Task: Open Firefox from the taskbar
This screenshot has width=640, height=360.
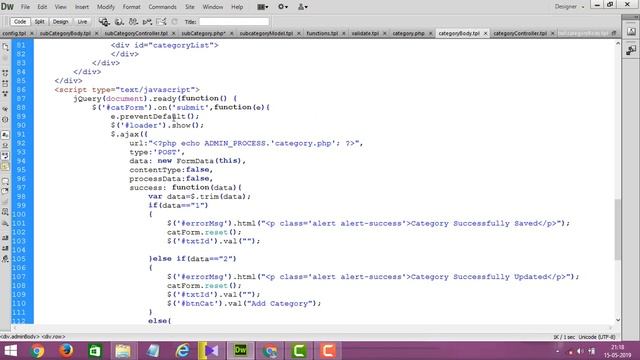Action: pos(66,351)
